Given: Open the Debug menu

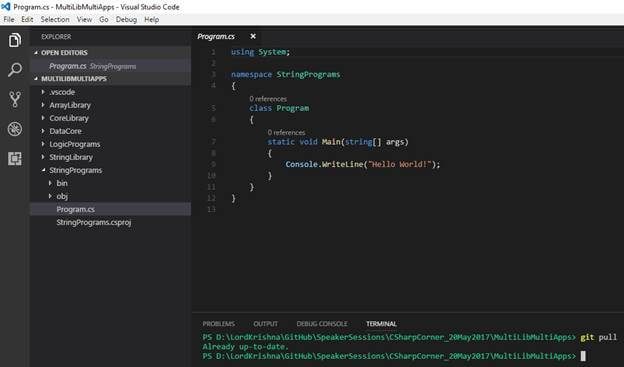Looking at the screenshot, I should click(x=126, y=20).
